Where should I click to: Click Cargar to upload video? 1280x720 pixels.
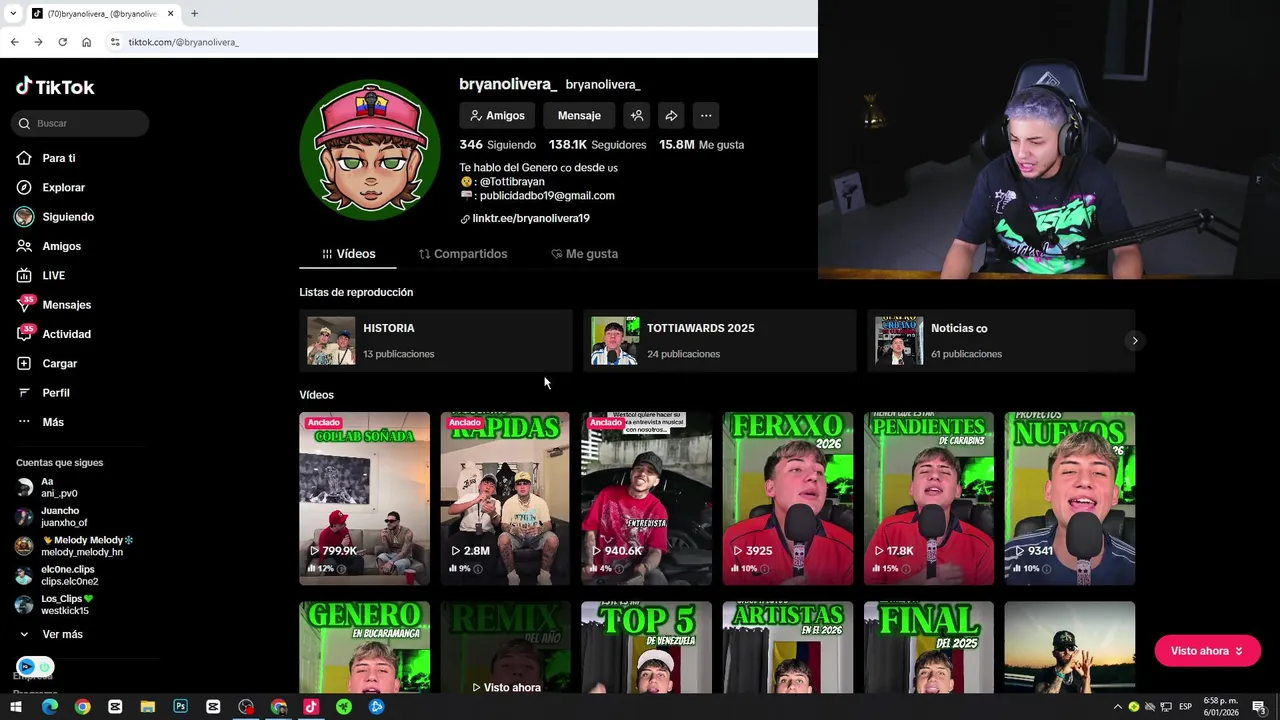59,363
